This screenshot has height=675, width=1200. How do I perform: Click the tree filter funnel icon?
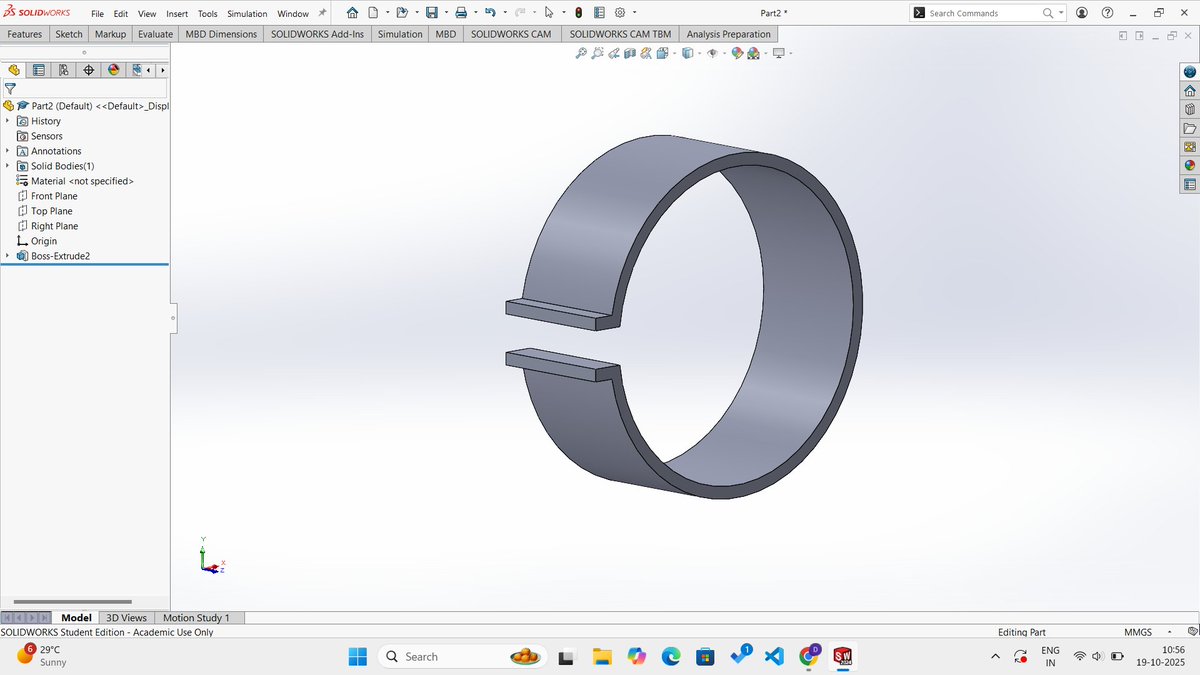tap(10, 88)
